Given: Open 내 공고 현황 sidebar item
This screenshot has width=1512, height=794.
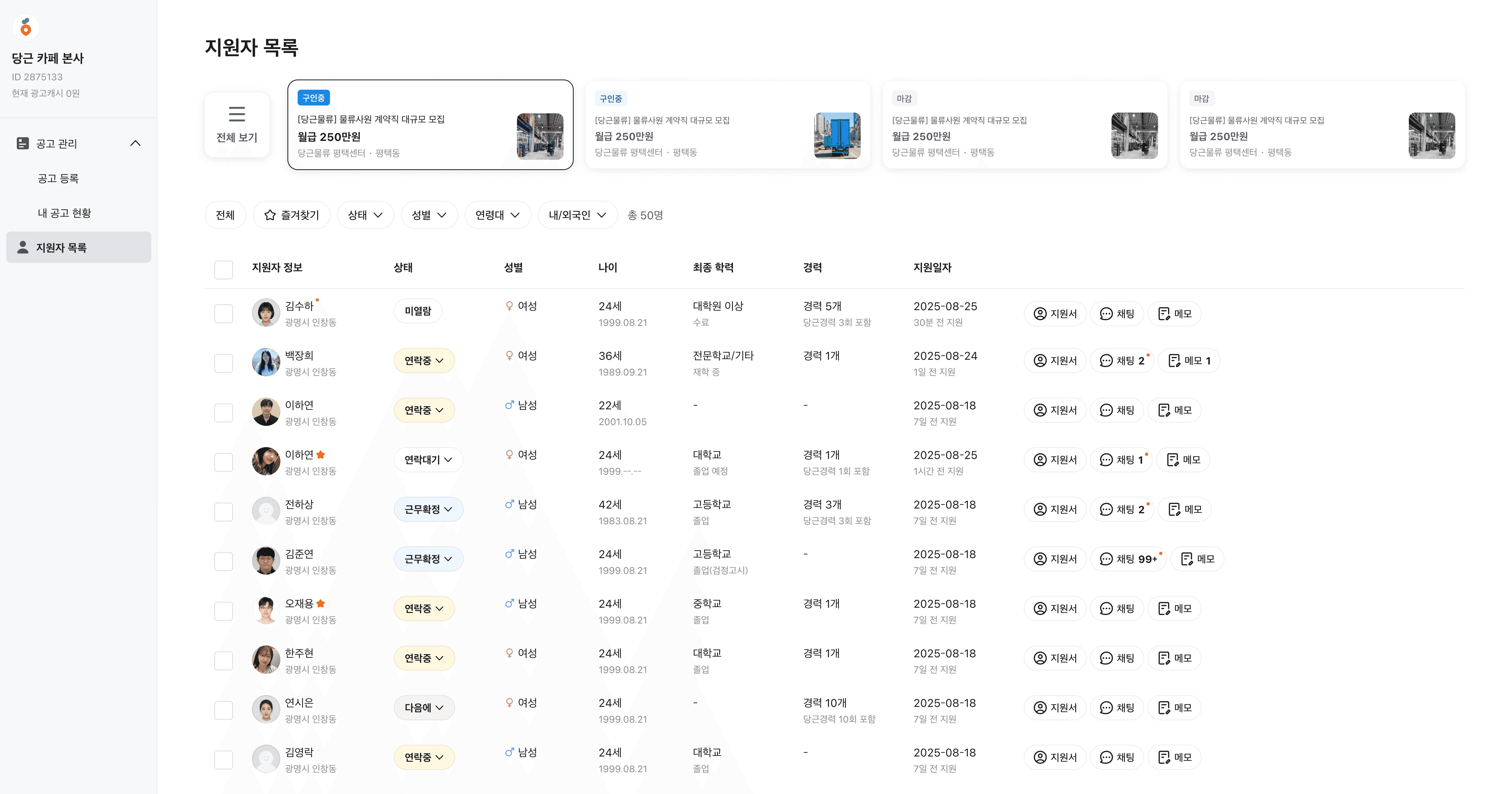Looking at the screenshot, I should click(64, 213).
